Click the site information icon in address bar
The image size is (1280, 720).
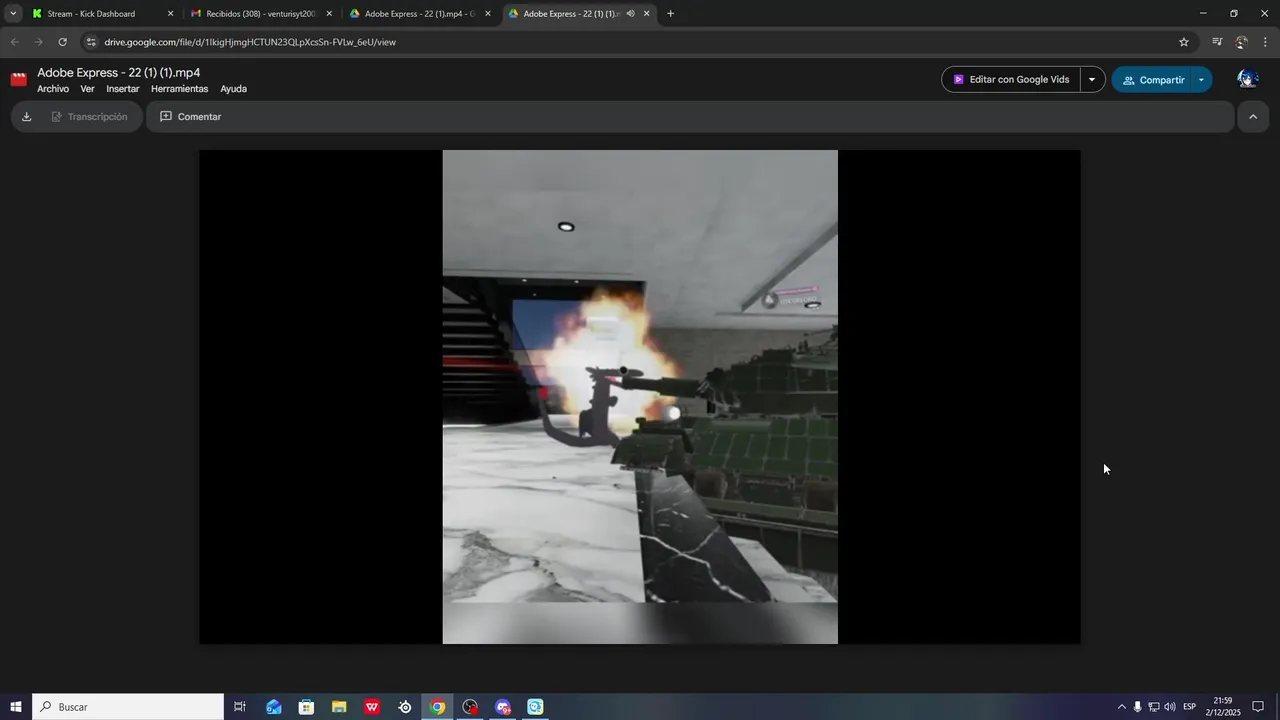[91, 42]
